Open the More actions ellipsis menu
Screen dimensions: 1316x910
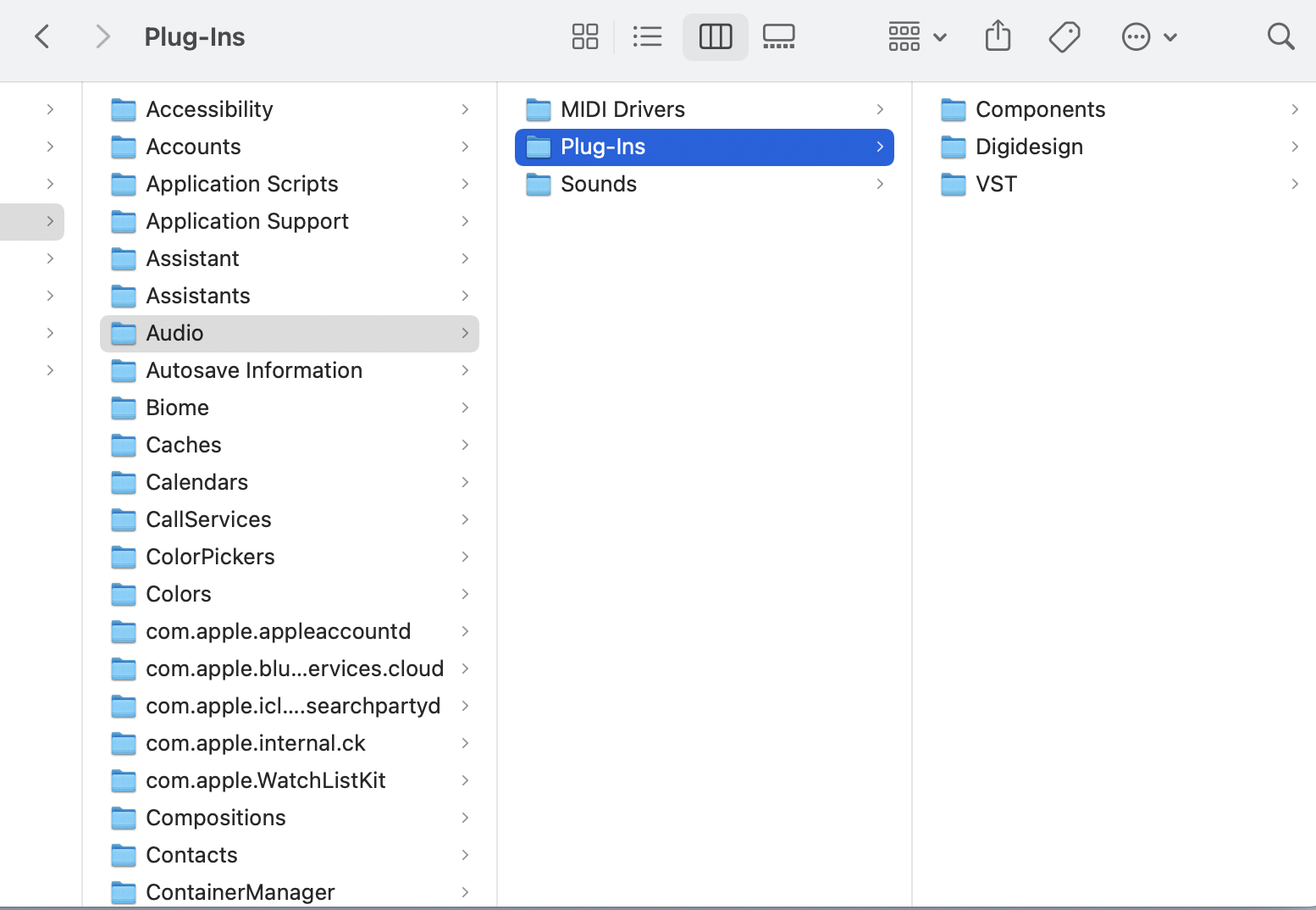(x=1149, y=36)
